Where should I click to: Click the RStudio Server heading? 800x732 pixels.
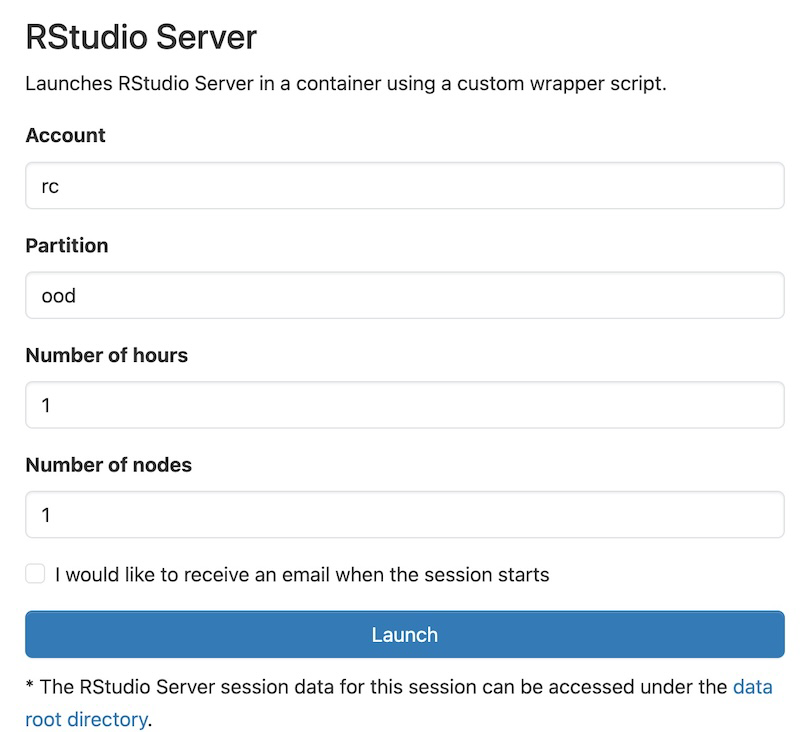click(x=141, y=37)
